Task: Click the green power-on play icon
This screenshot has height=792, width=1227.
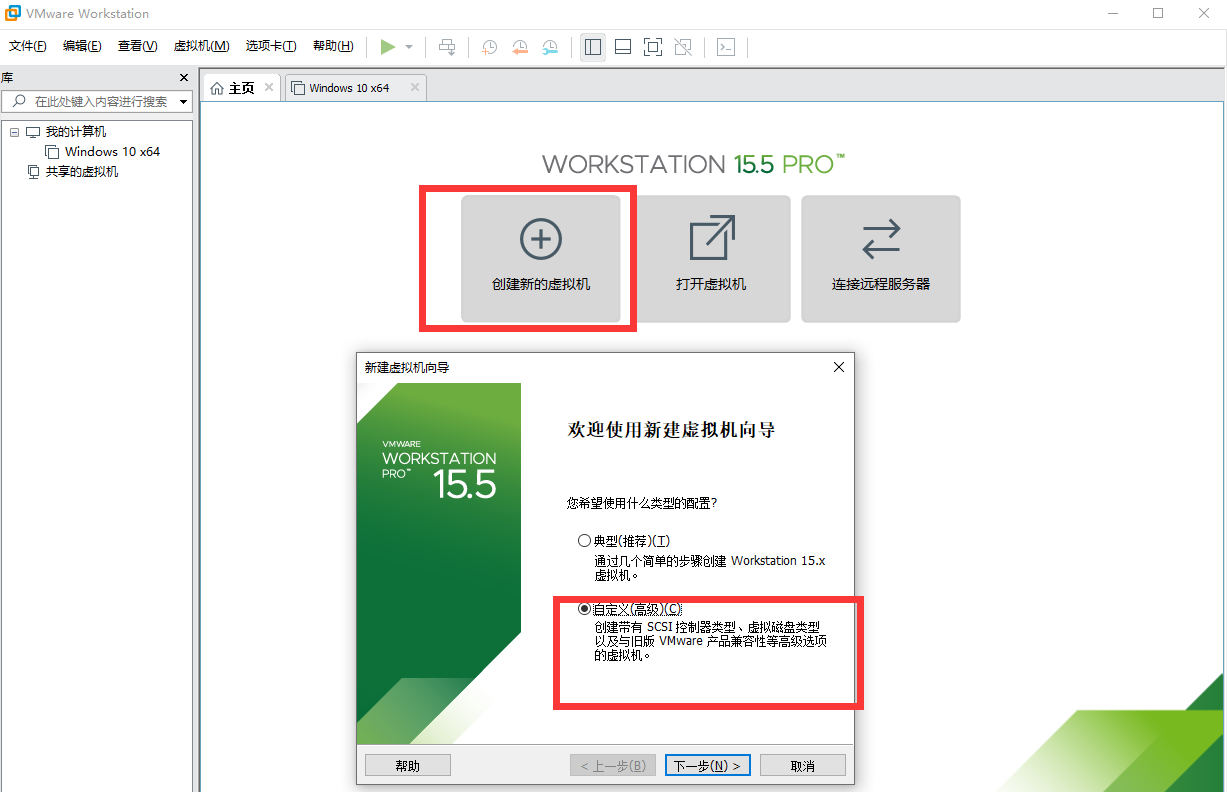Action: coord(388,47)
